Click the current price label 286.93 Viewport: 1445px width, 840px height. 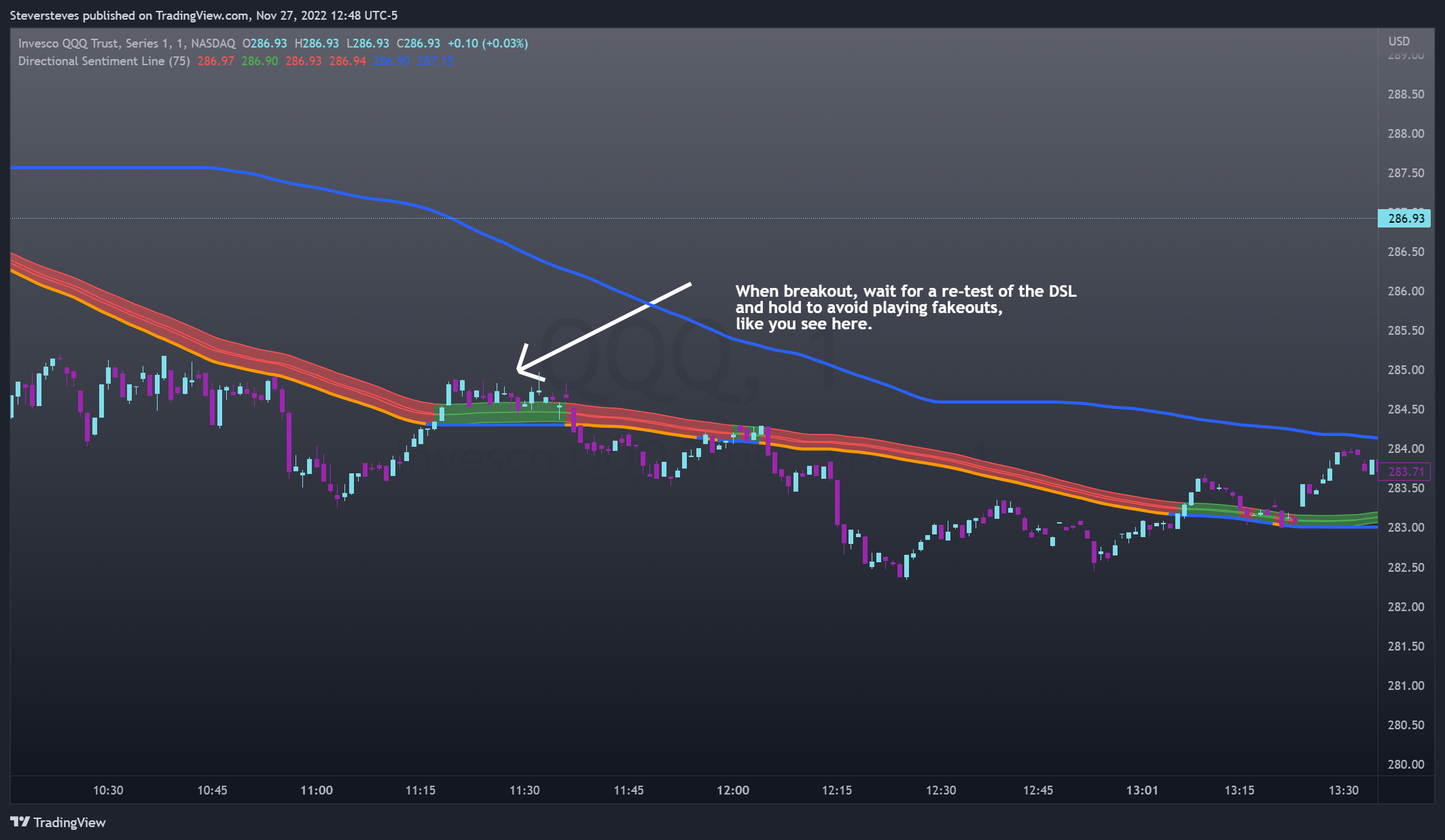point(1405,218)
